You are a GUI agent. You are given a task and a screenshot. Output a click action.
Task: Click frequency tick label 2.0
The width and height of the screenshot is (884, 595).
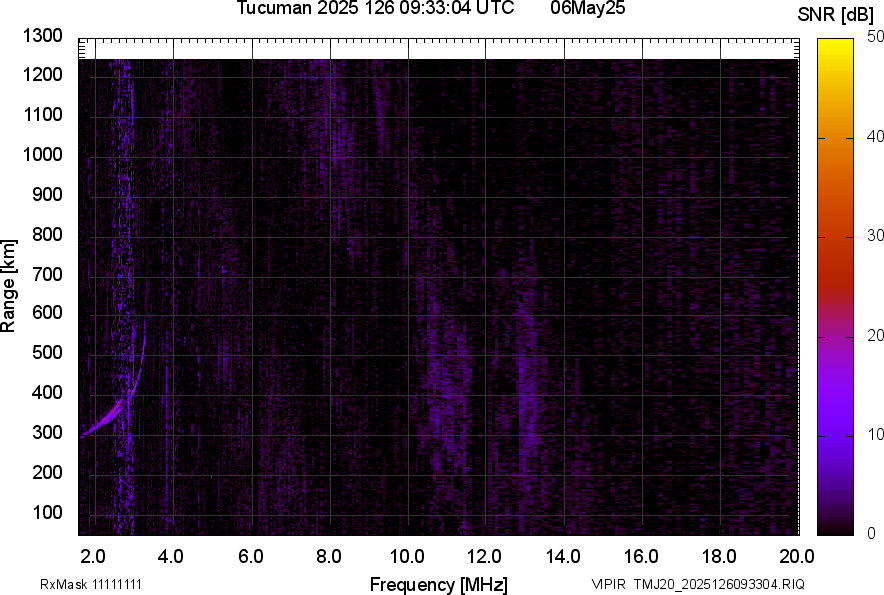pyautogui.click(x=93, y=557)
